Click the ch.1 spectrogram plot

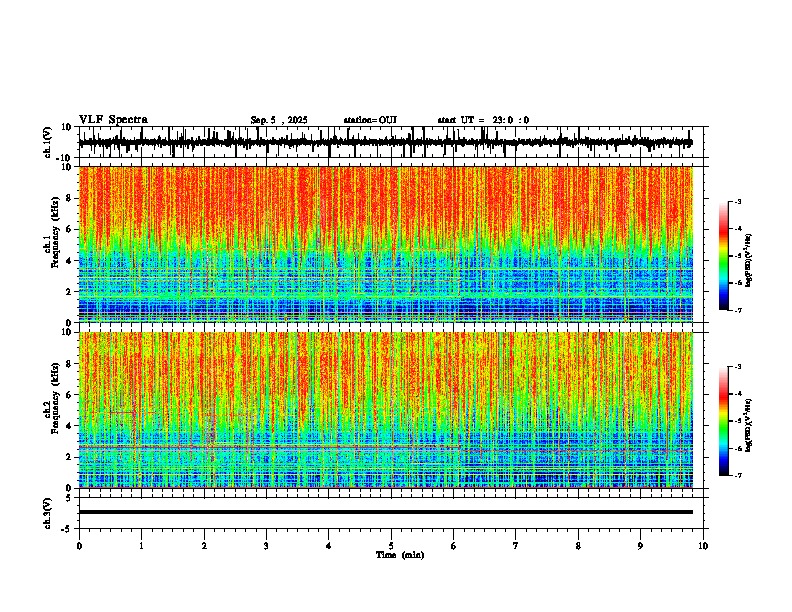point(385,244)
